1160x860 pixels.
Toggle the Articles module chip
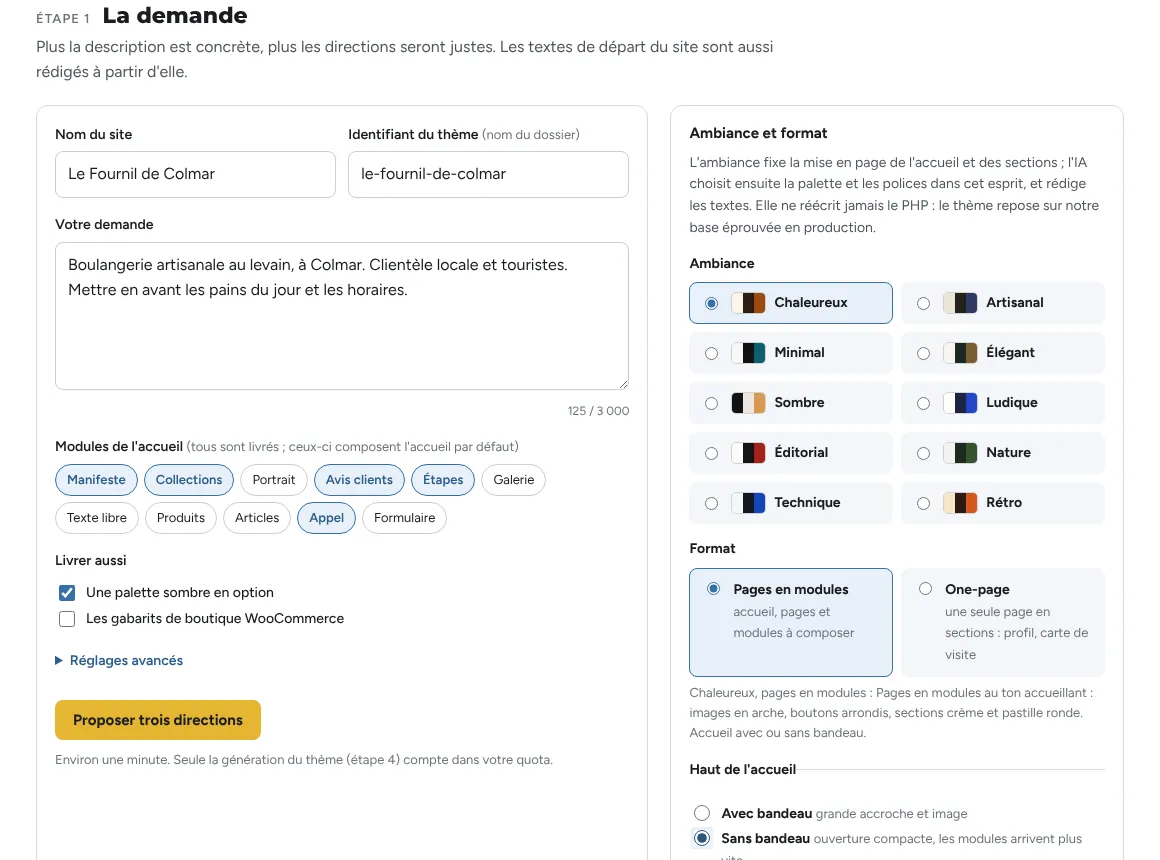coord(257,517)
